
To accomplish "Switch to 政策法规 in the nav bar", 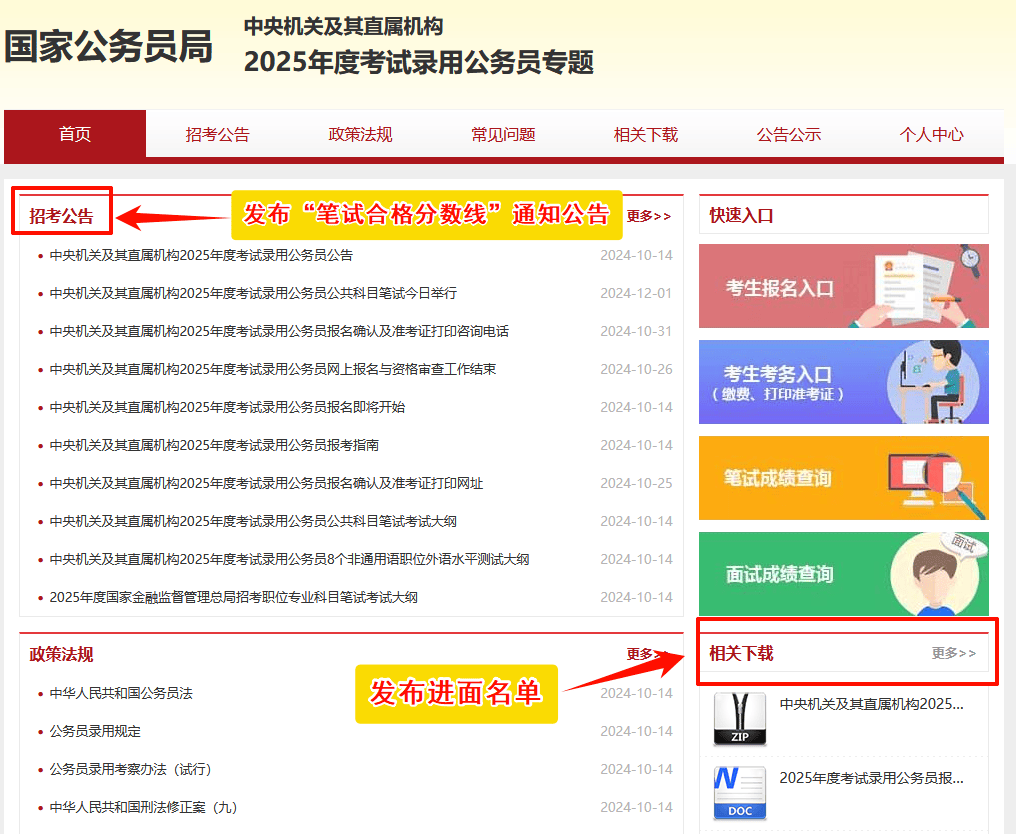I will tap(360, 134).
